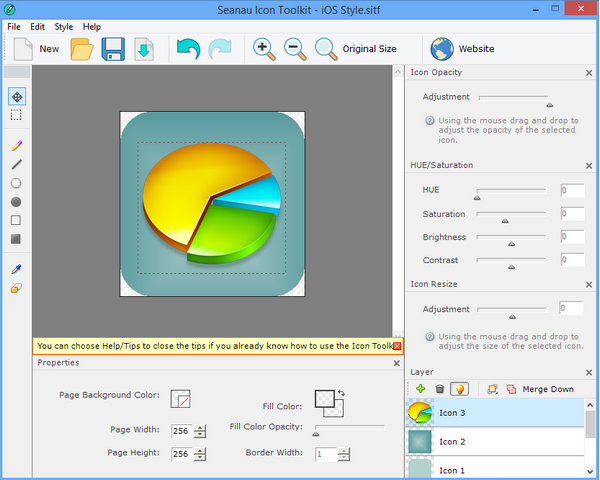Close the Layer panel
The height and width of the screenshot is (480, 600).
coord(589,372)
